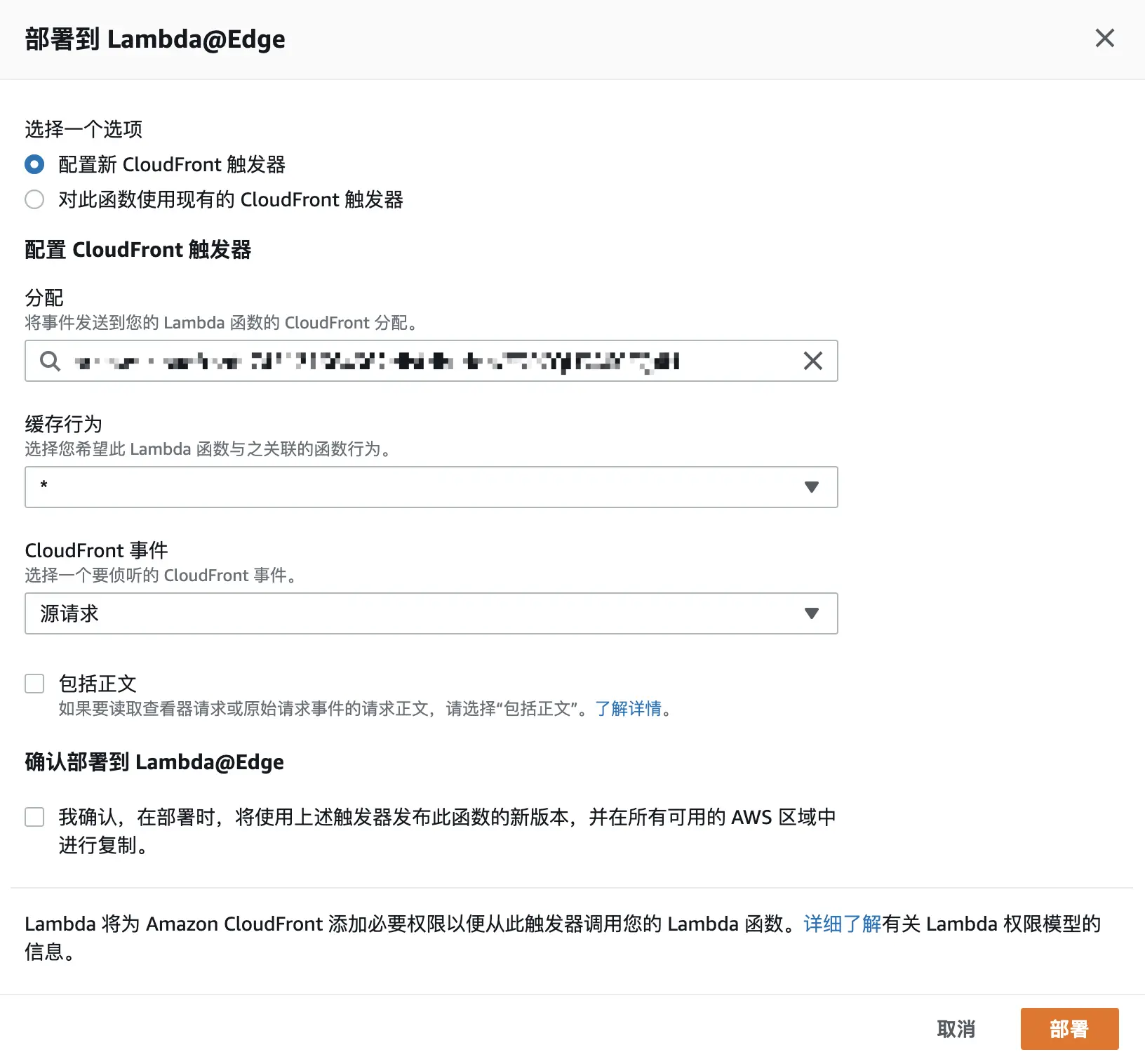This screenshot has width=1145, height=1064.
Task: Enable the 包括正文 checkbox
Action: pos(34,684)
